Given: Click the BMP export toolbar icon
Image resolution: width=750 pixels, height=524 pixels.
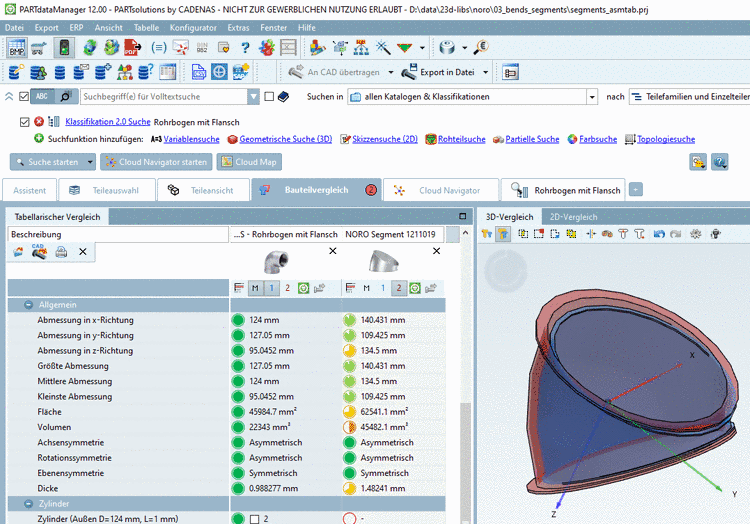Looking at the screenshot, I should coord(17,48).
